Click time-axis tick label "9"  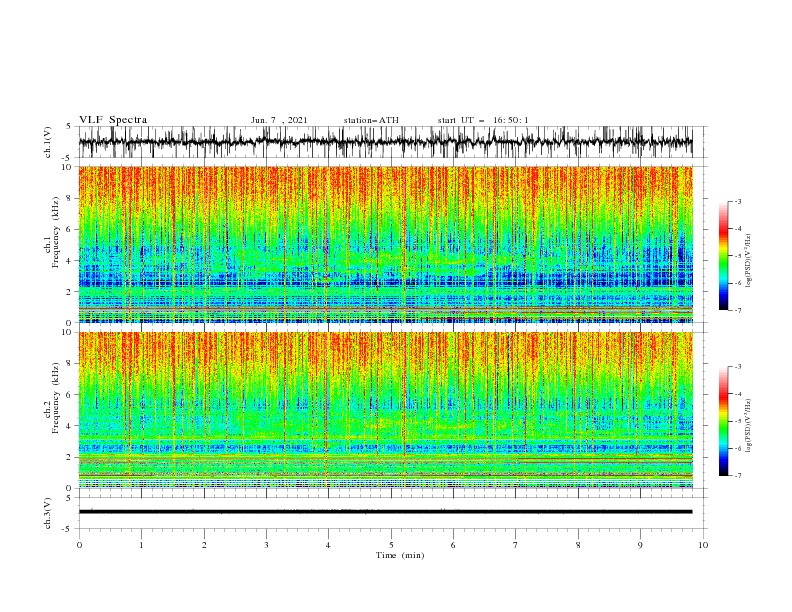tap(640, 545)
